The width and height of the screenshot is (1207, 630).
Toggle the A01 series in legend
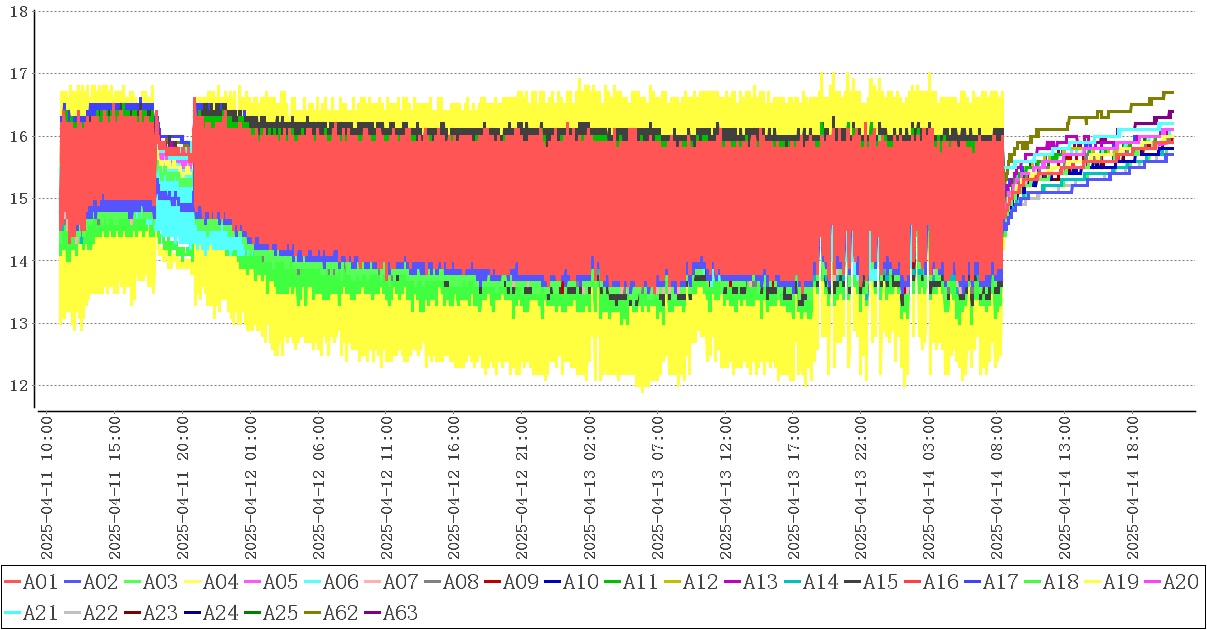39,582
